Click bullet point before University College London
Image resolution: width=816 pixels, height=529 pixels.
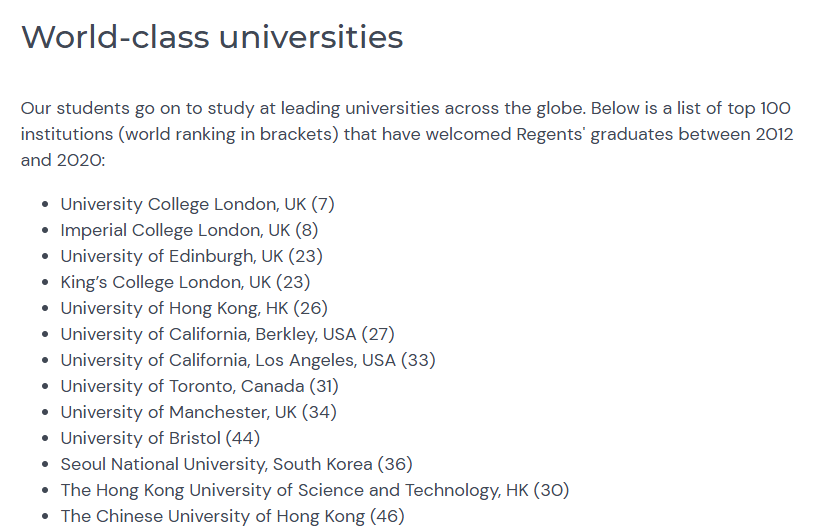coord(45,204)
